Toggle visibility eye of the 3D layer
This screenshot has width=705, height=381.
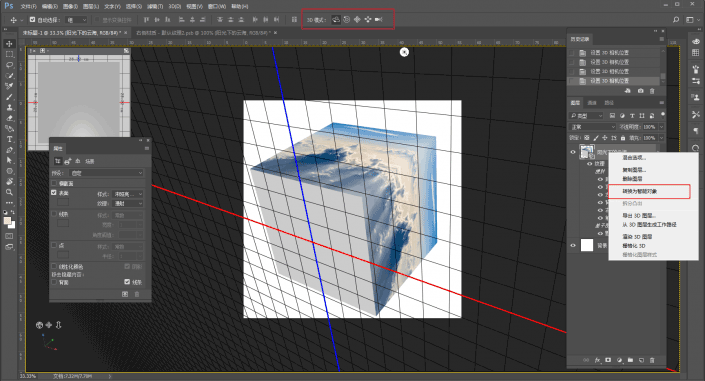point(573,152)
